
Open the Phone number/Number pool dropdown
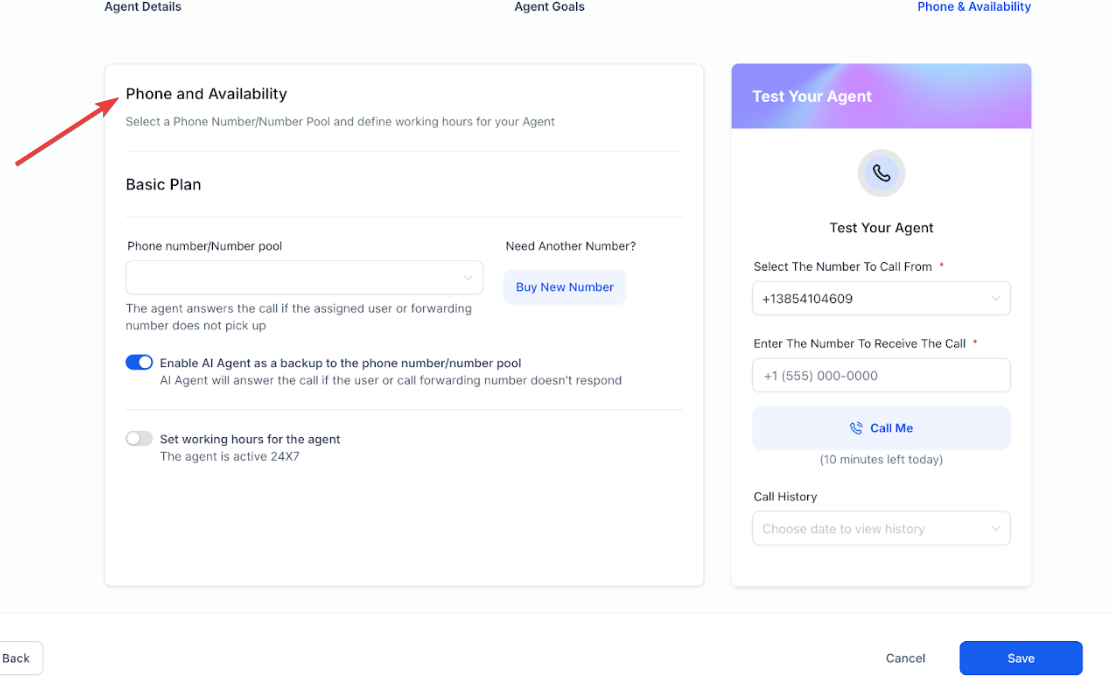click(x=304, y=278)
